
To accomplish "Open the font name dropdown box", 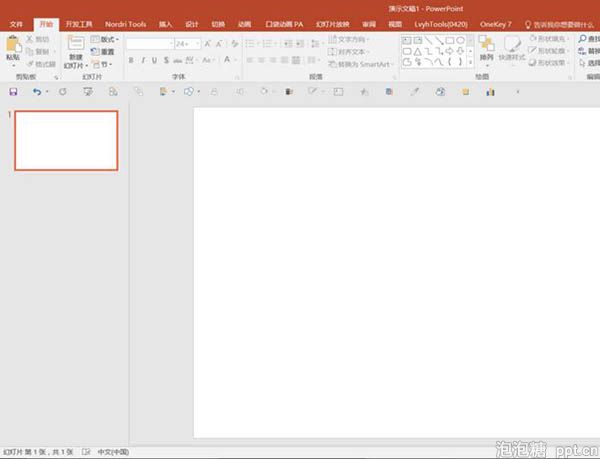I will click(x=150, y=44).
